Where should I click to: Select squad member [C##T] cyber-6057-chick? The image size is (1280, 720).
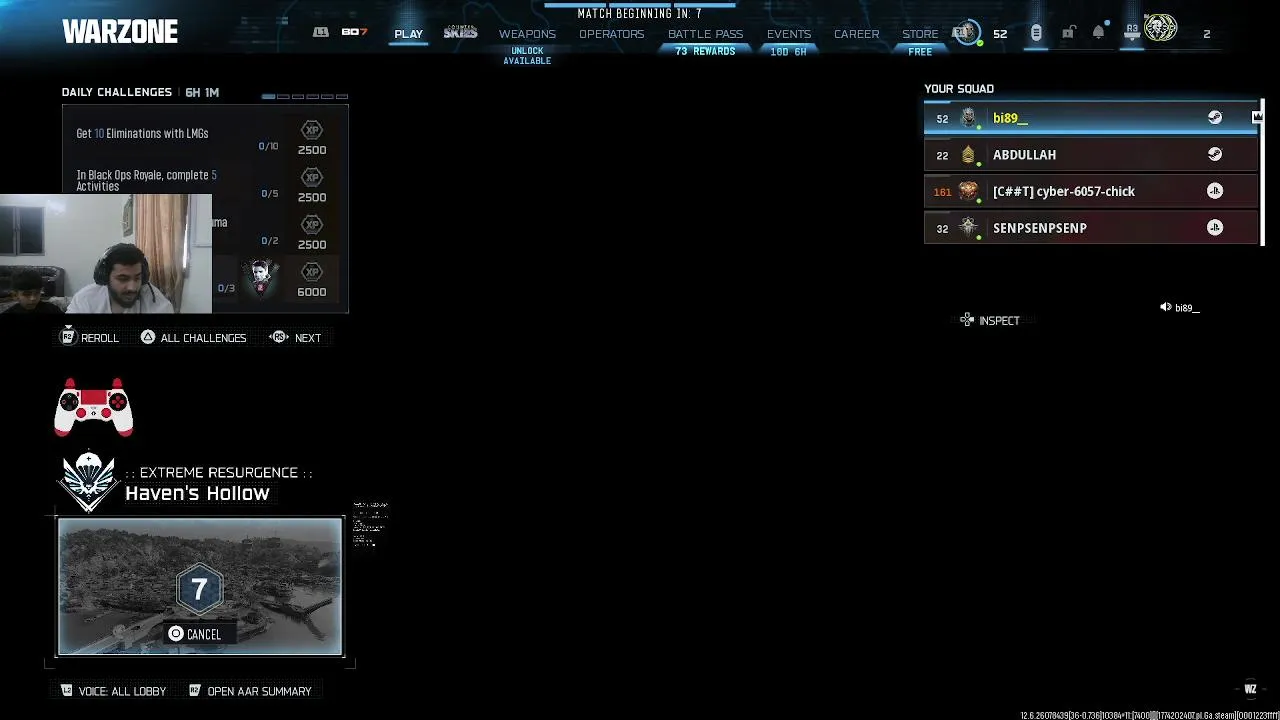coord(1091,191)
